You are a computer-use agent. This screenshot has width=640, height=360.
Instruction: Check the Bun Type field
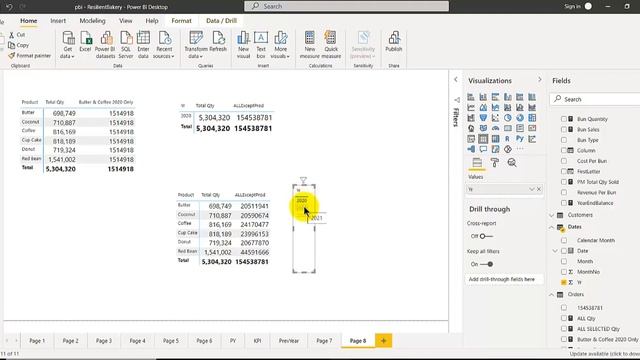[x=564, y=140]
